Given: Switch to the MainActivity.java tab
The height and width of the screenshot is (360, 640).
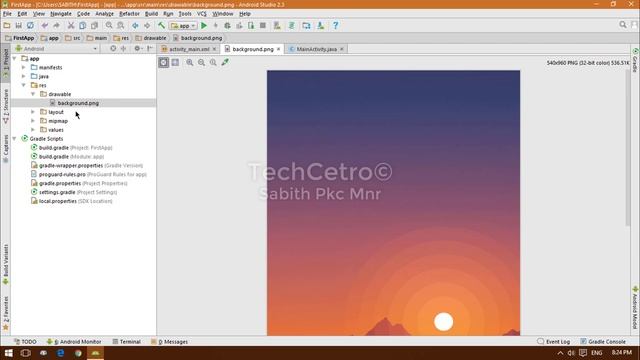Looking at the screenshot, I should [x=316, y=49].
